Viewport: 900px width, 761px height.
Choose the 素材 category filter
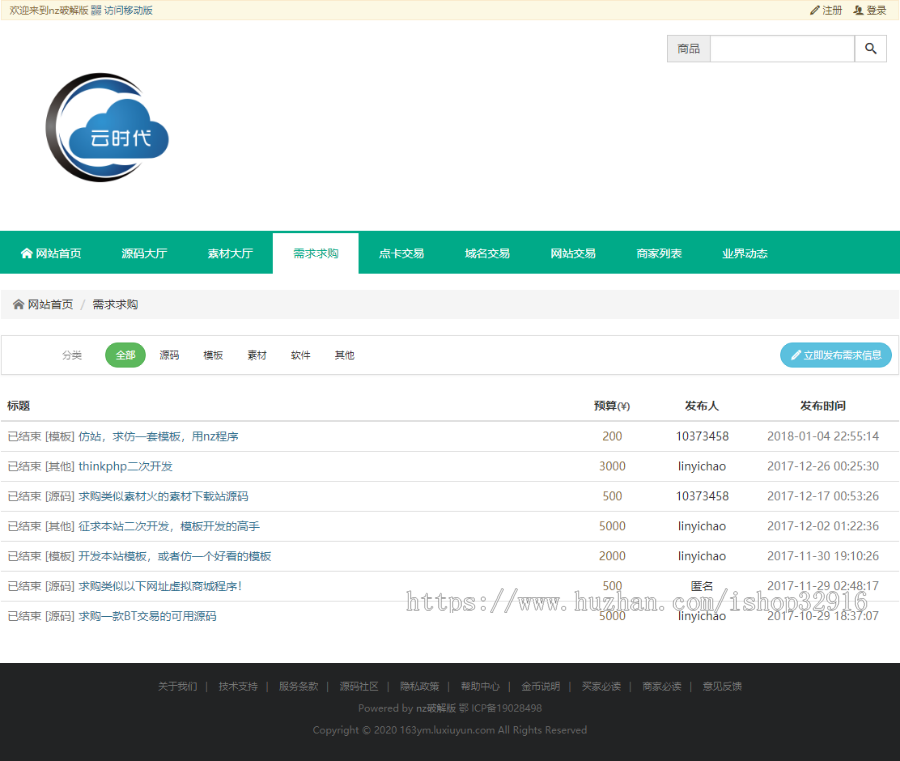click(257, 355)
